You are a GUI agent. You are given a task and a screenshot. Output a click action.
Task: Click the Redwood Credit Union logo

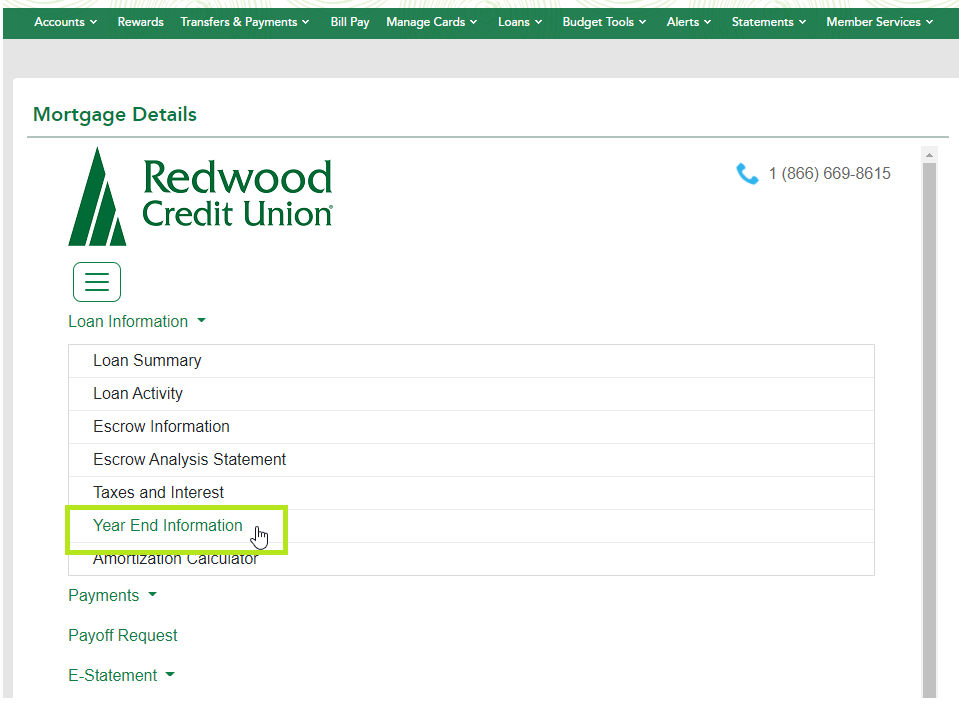coord(201,196)
